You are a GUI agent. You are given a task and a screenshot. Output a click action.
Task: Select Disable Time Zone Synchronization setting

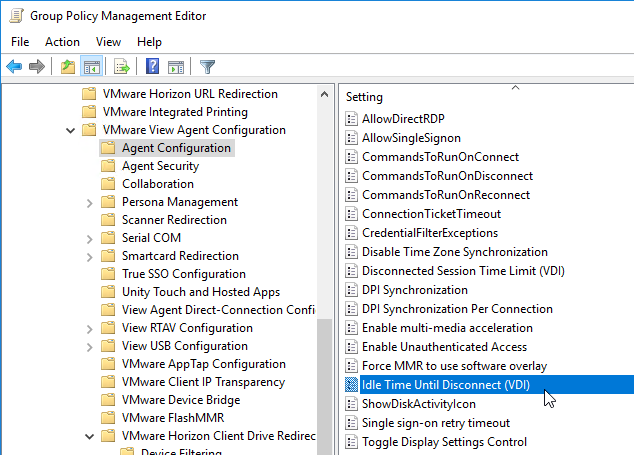(x=454, y=252)
